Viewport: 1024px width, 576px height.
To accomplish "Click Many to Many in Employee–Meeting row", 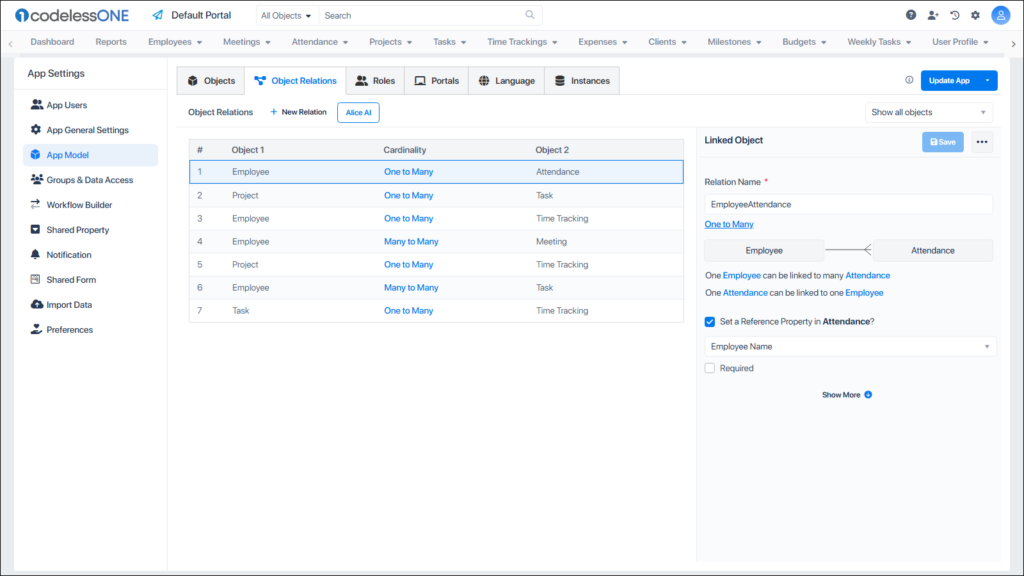I will point(411,242).
